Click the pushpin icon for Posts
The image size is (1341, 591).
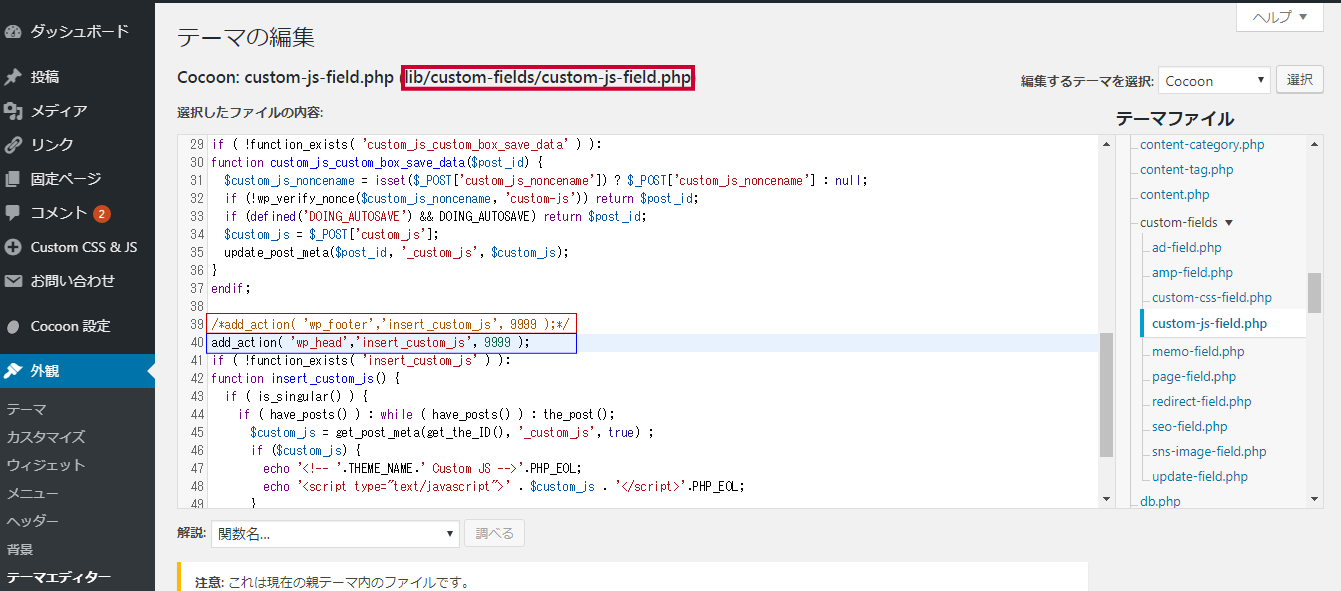tap(13, 77)
